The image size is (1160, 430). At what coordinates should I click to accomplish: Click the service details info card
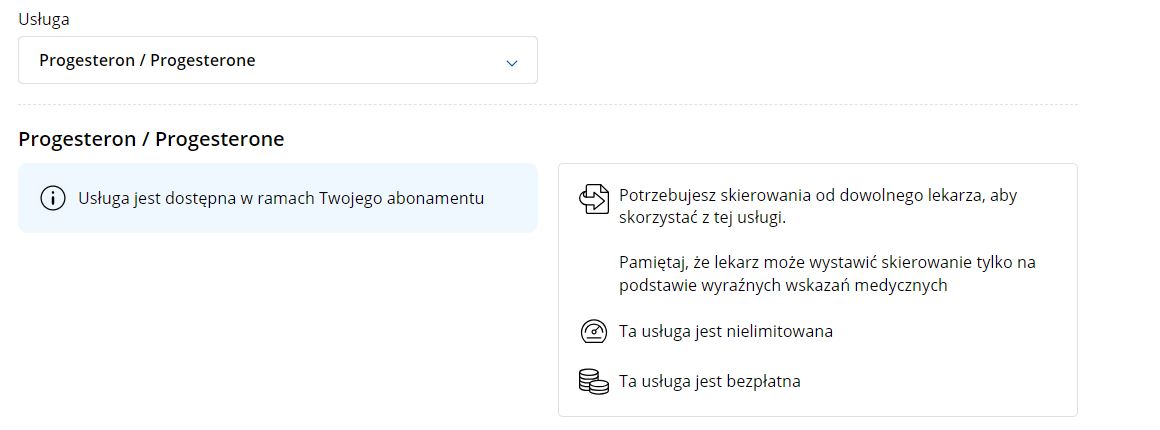[x=817, y=290]
